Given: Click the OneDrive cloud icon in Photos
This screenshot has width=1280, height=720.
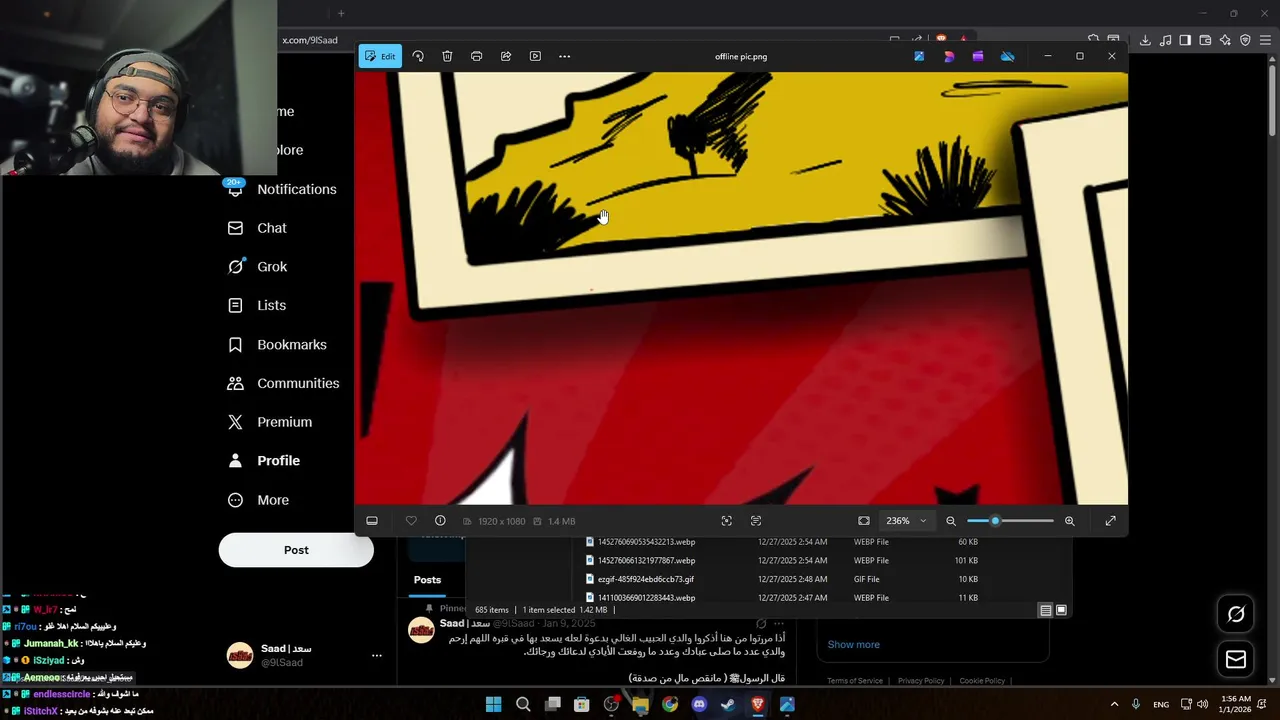Looking at the screenshot, I should click(x=1008, y=56).
